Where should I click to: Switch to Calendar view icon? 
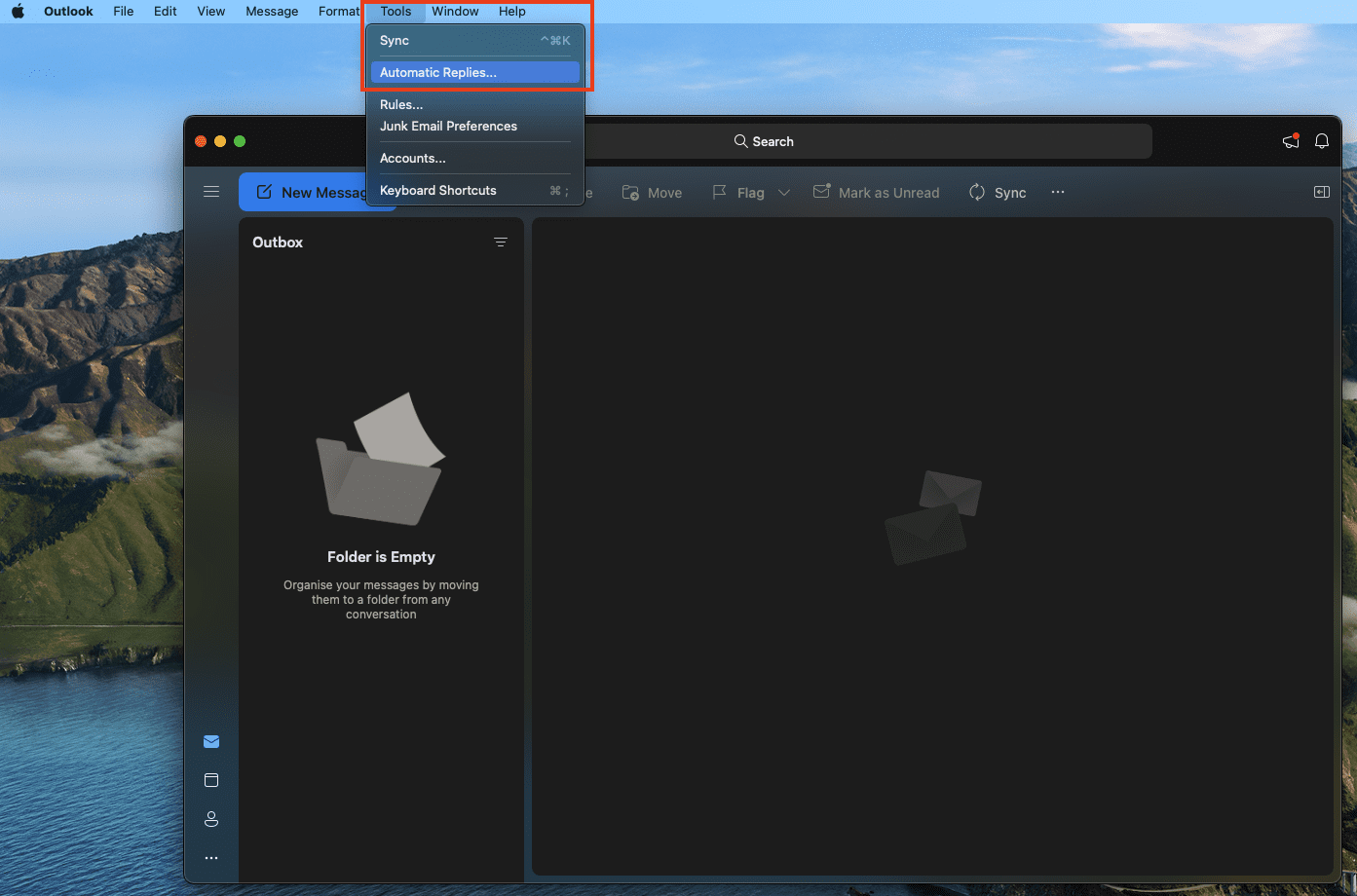point(211,780)
